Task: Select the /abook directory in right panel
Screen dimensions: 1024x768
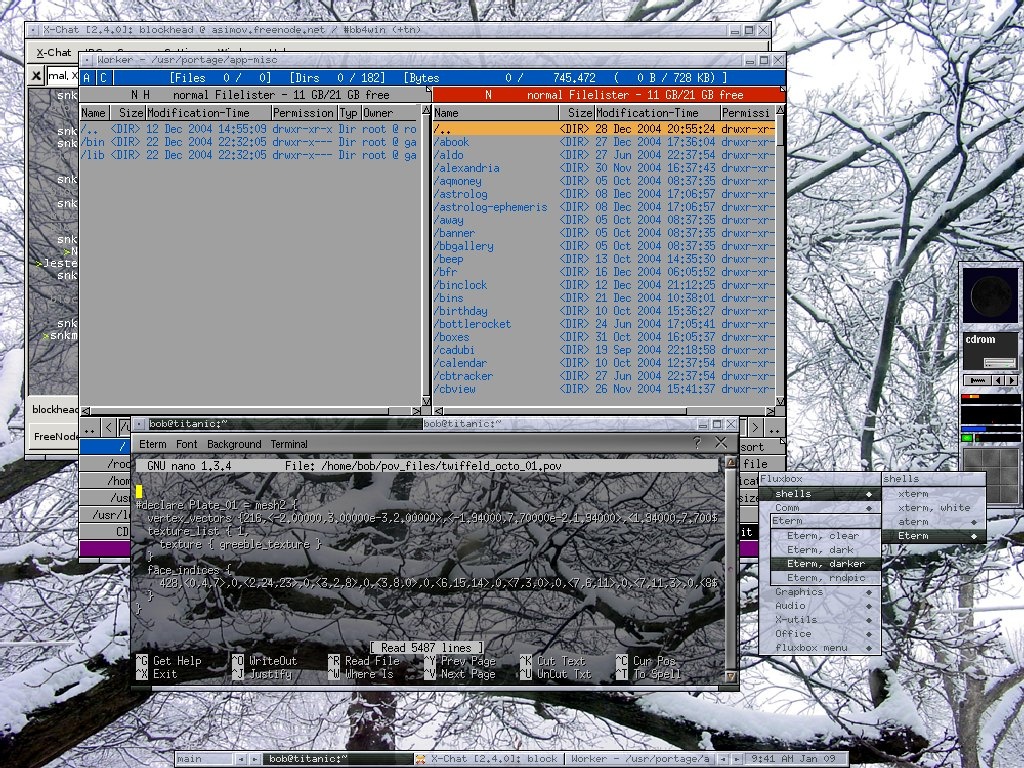Action: [x=604, y=142]
